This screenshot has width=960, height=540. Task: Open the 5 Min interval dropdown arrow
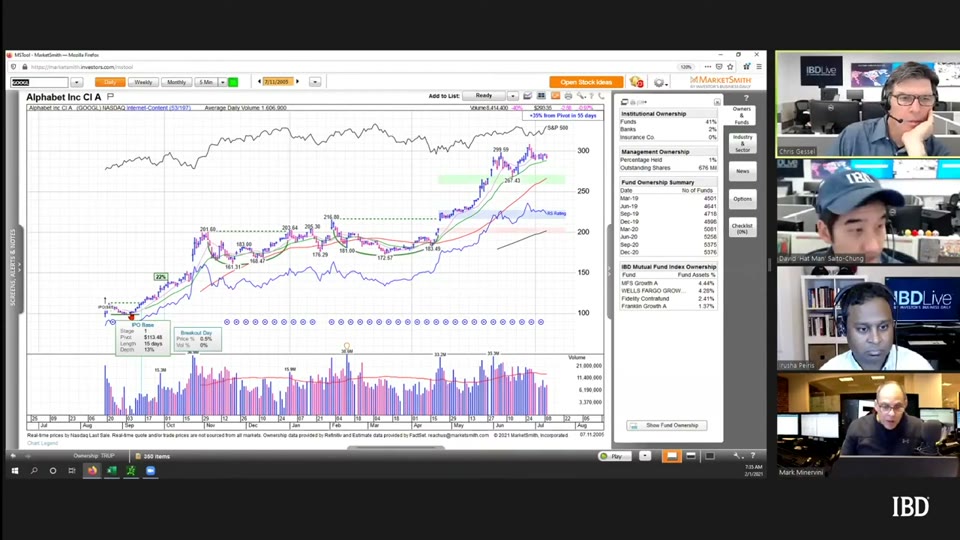coord(223,82)
